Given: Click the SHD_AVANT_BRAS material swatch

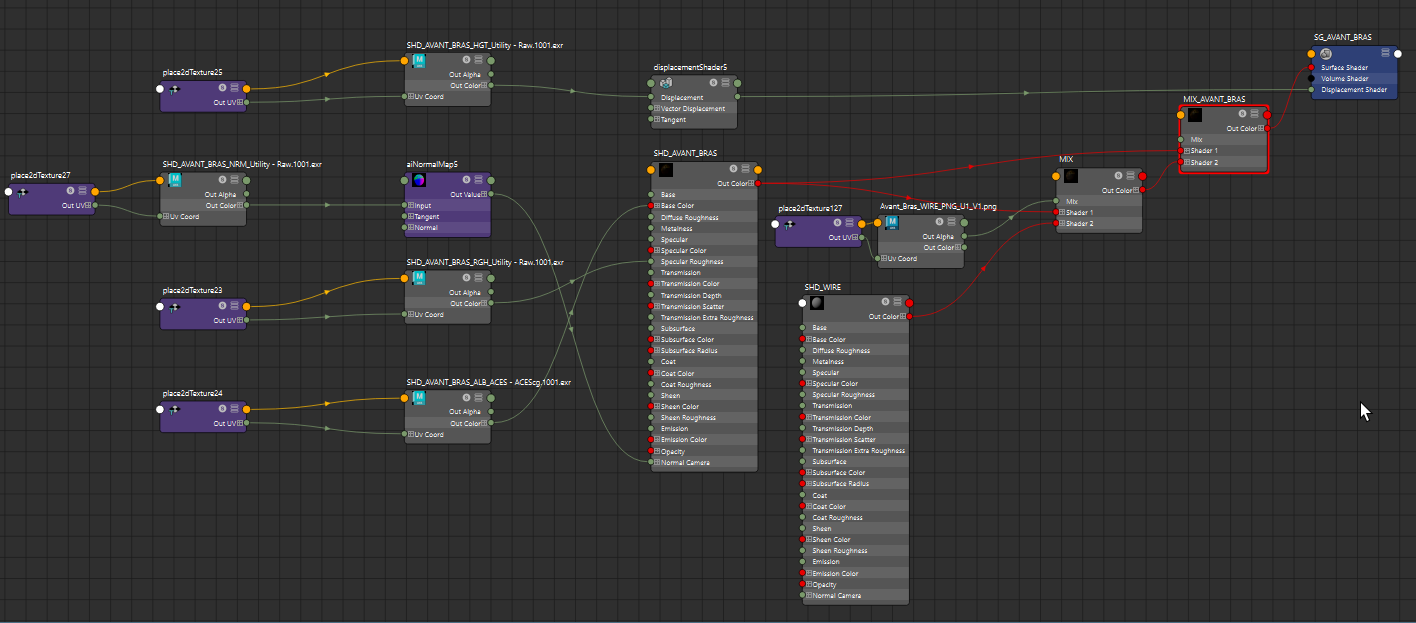Looking at the screenshot, I should 666,170.
